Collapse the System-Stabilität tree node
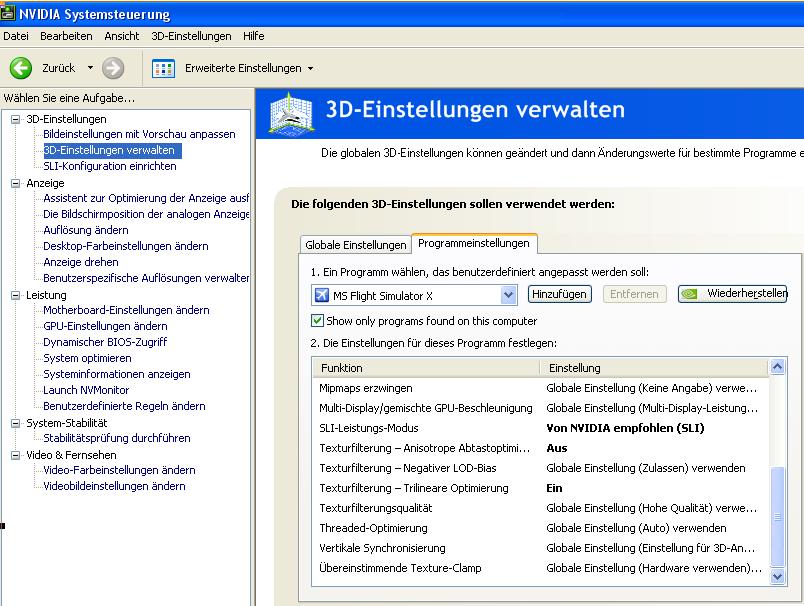Viewport: 804px width, 606px height. (15, 423)
